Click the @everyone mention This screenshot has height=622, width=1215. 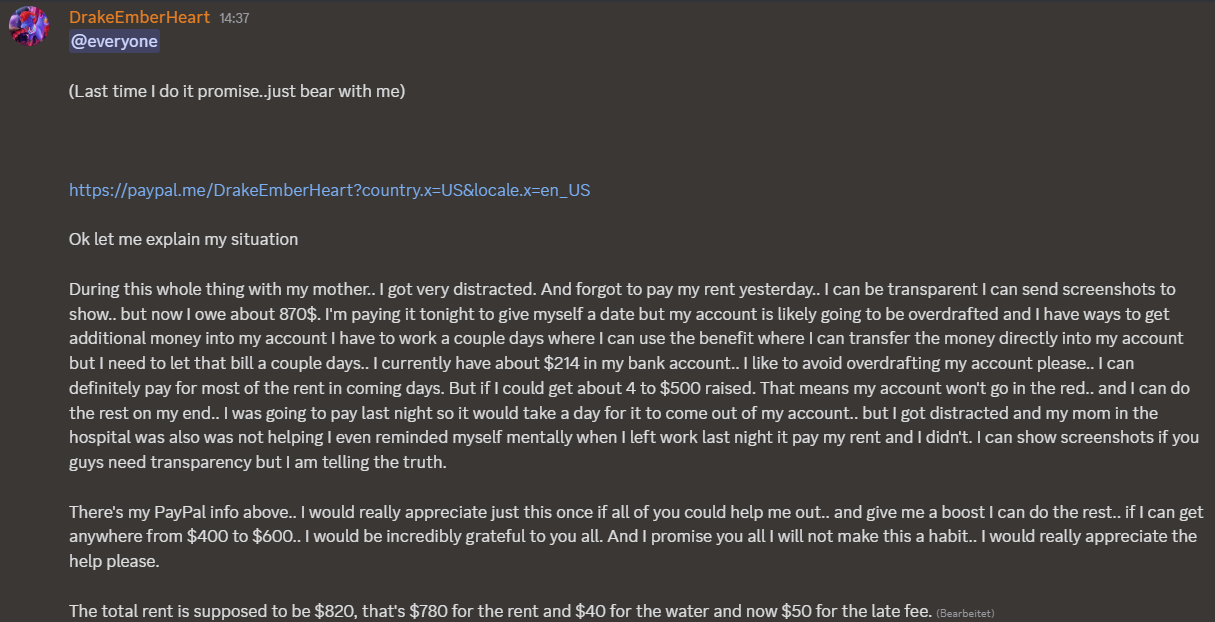pos(114,41)
